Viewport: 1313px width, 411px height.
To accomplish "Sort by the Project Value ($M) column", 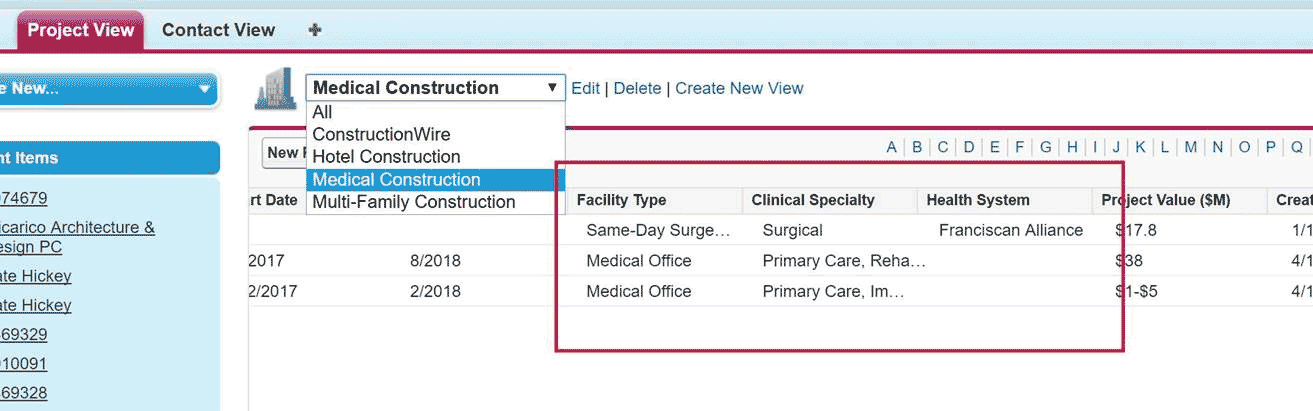I will [1166, 200].
